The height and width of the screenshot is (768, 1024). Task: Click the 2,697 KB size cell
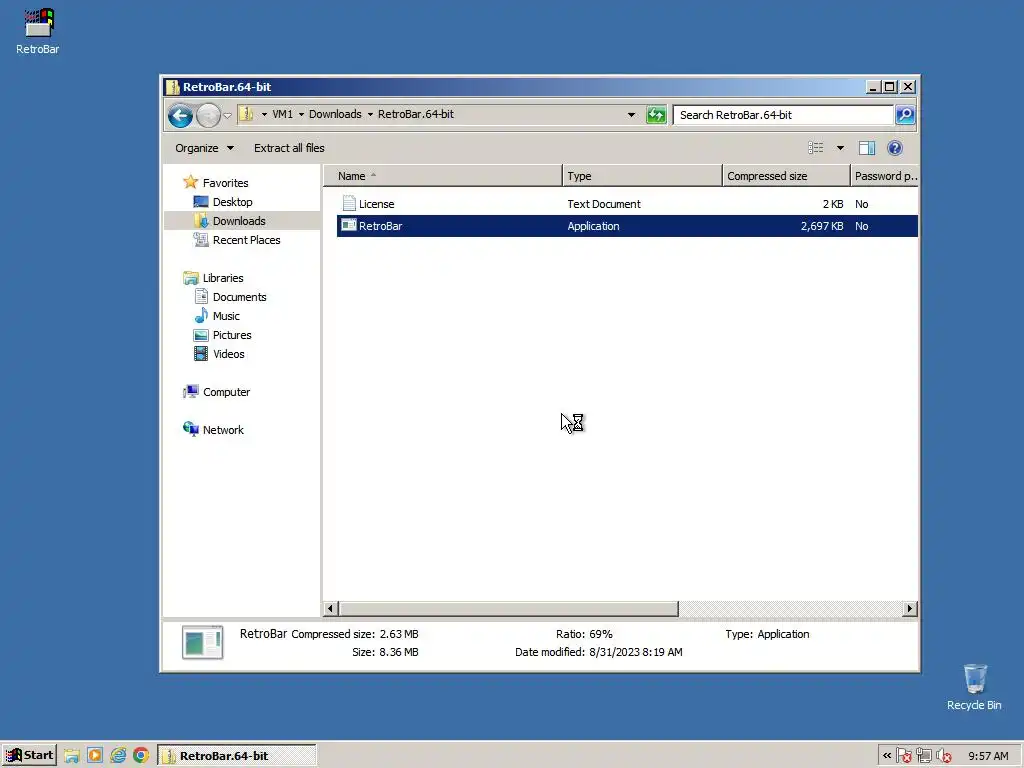[x=822, y=226]
